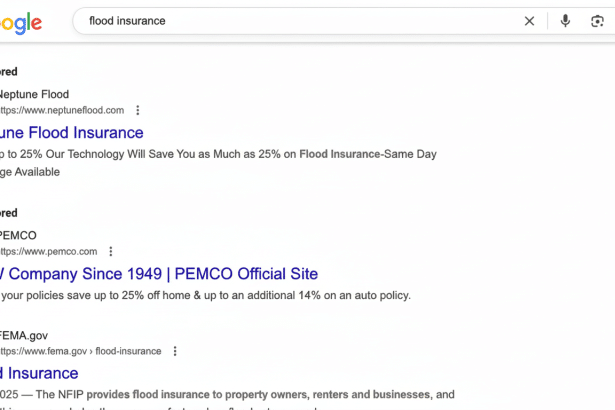Open the FEMA Flood Insurance result title
615x410 pixels.
coord(39,373)
